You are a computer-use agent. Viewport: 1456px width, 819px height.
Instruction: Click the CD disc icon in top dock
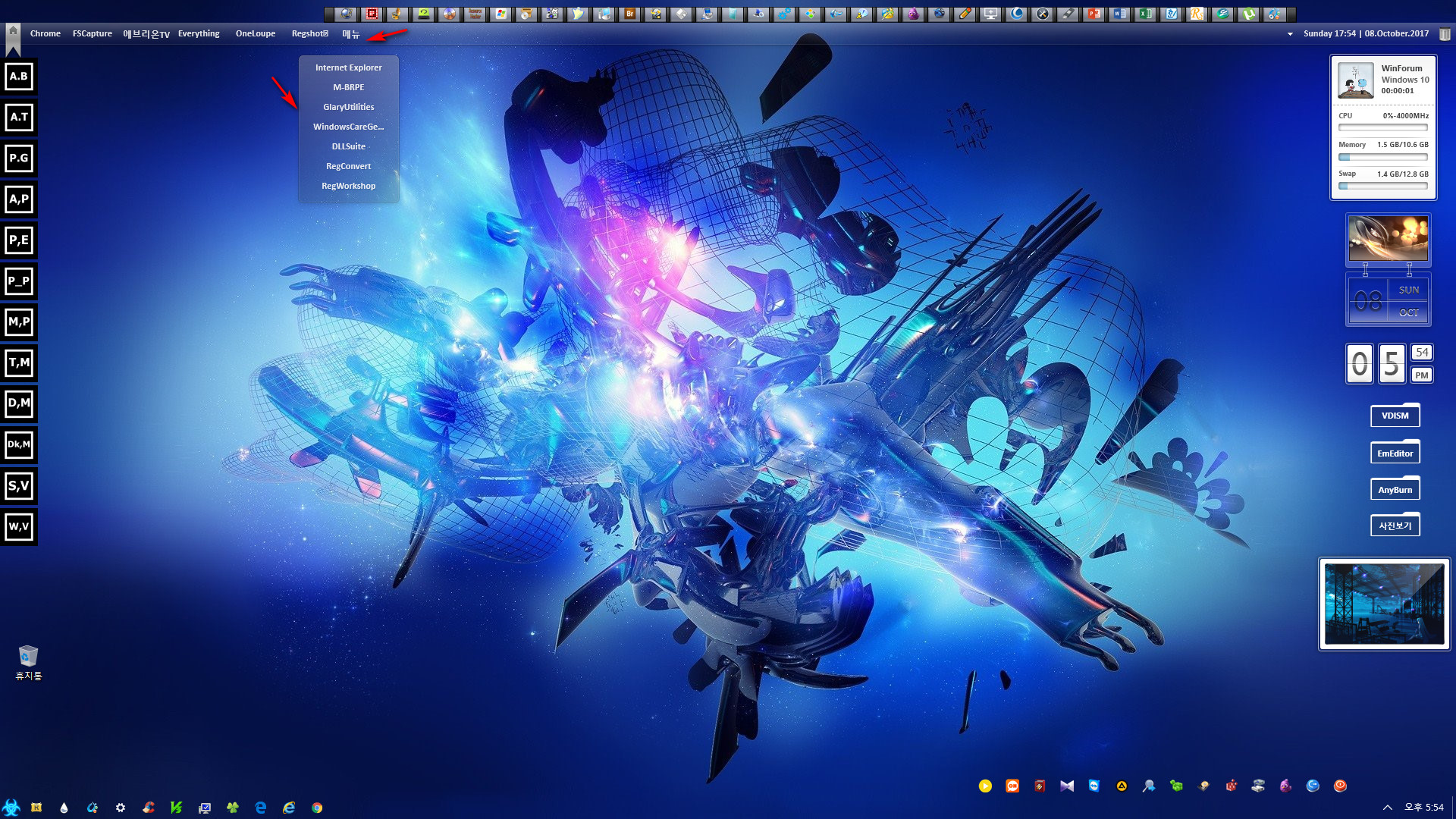(450, 14)
